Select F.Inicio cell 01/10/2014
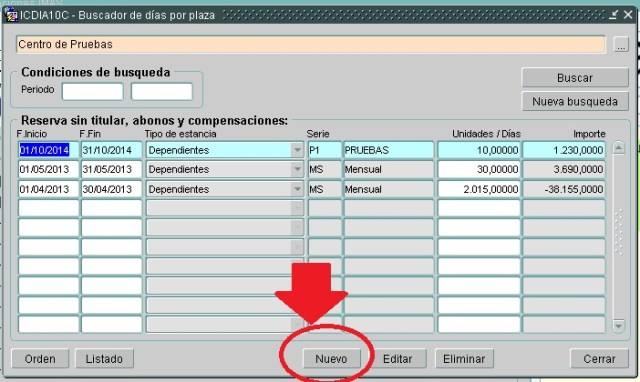Viewport: 640px width, 382px height. (49, 150)
